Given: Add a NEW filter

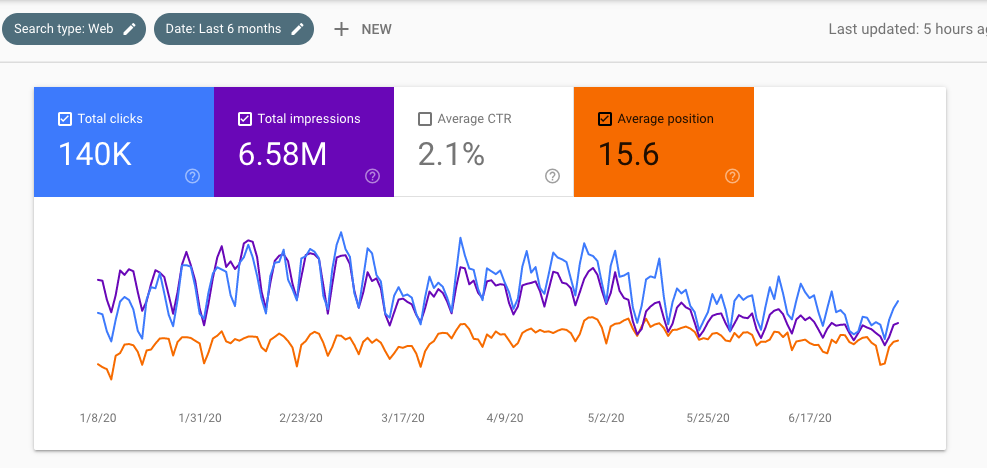Looking at the screenshot, I should click(363, 29).
